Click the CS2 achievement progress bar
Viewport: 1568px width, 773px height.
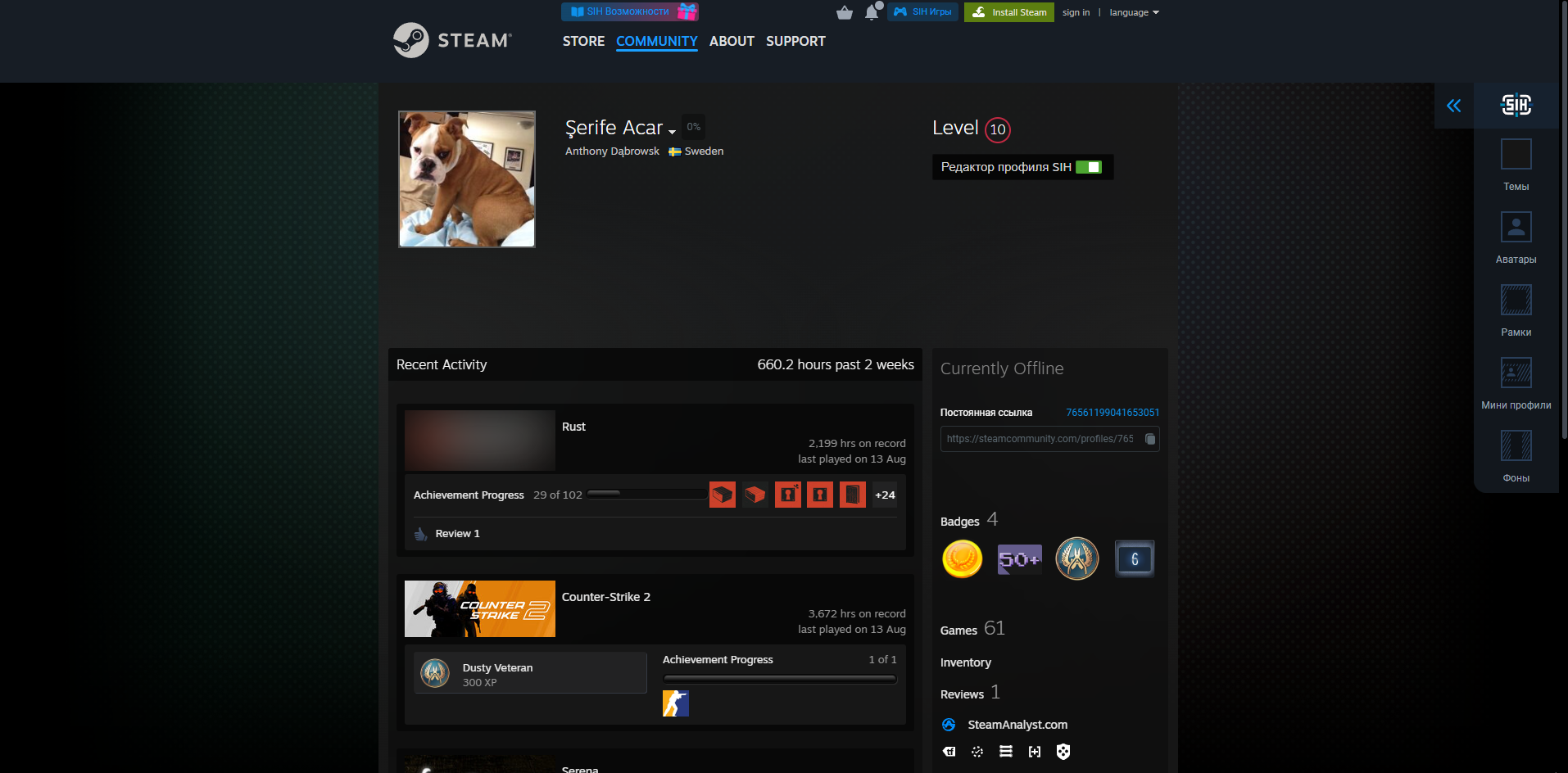pos(780,679)
